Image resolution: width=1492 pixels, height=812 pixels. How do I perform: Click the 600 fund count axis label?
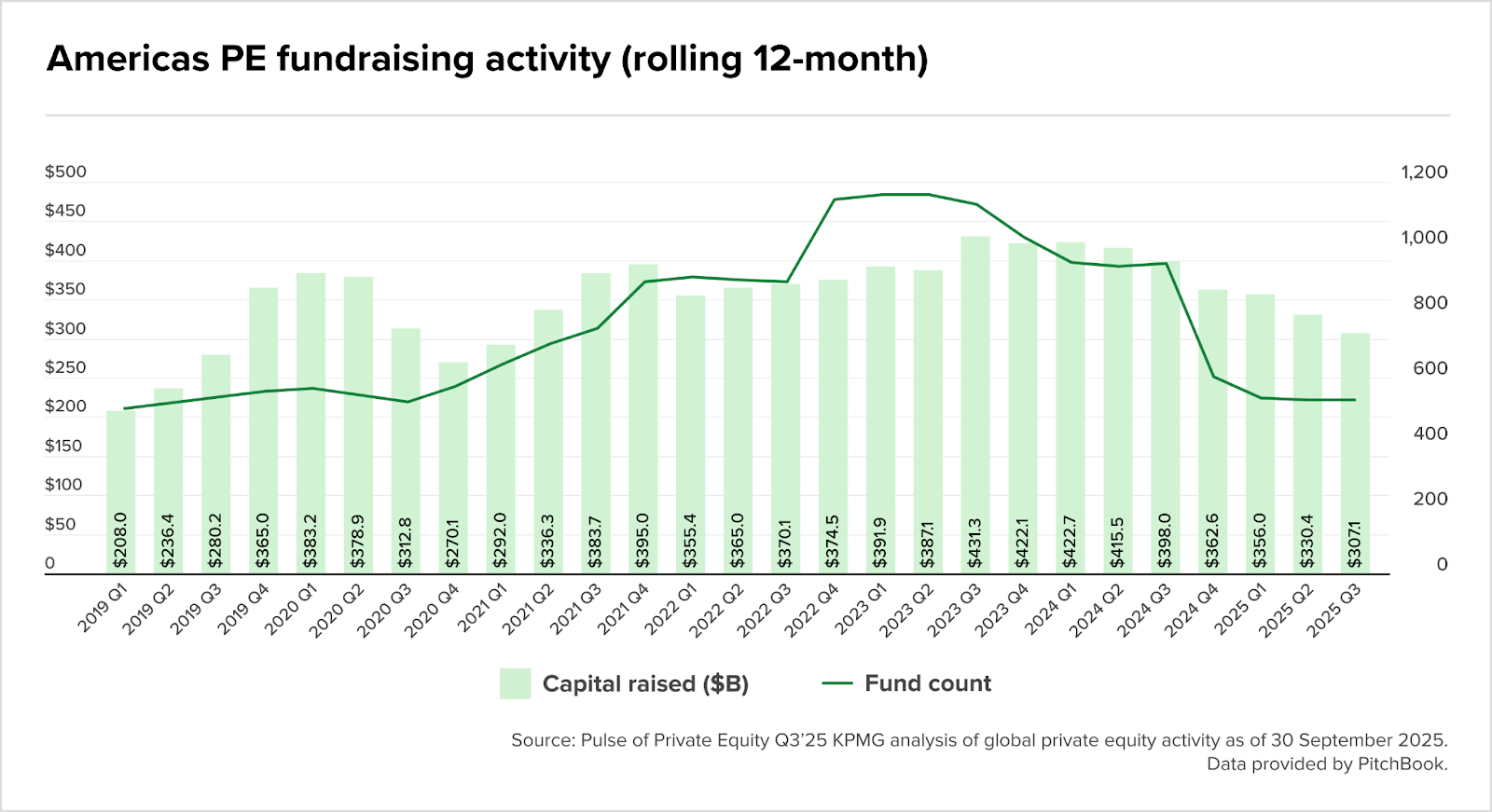[x=1430, y=368]
